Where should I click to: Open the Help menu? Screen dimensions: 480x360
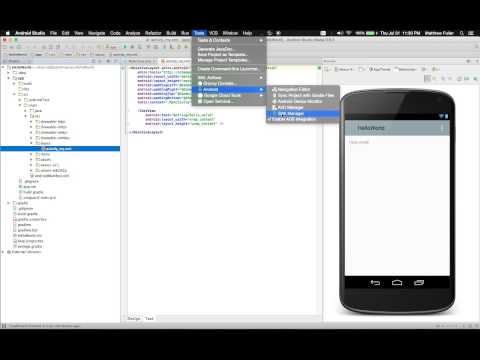[247, 33]
